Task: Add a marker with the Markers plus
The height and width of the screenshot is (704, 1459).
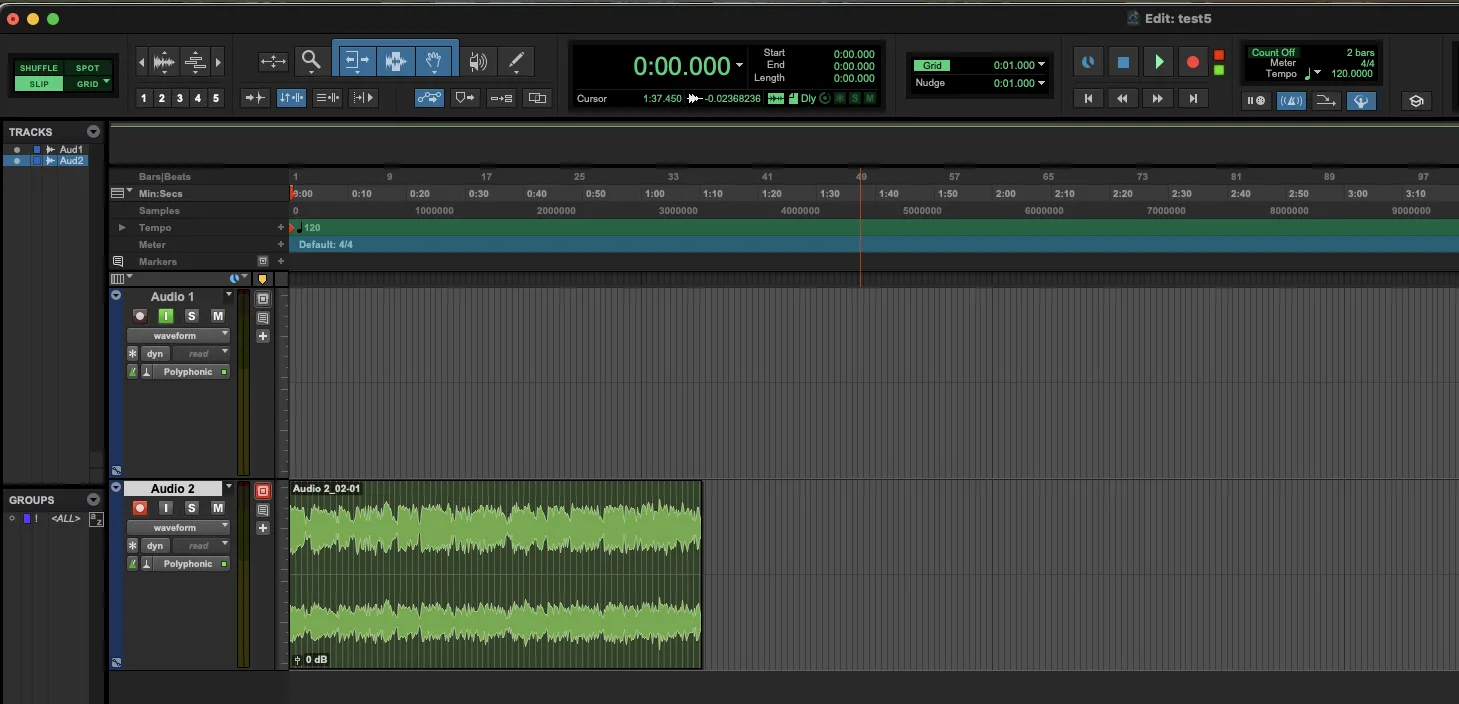Action: coord(281,261)
